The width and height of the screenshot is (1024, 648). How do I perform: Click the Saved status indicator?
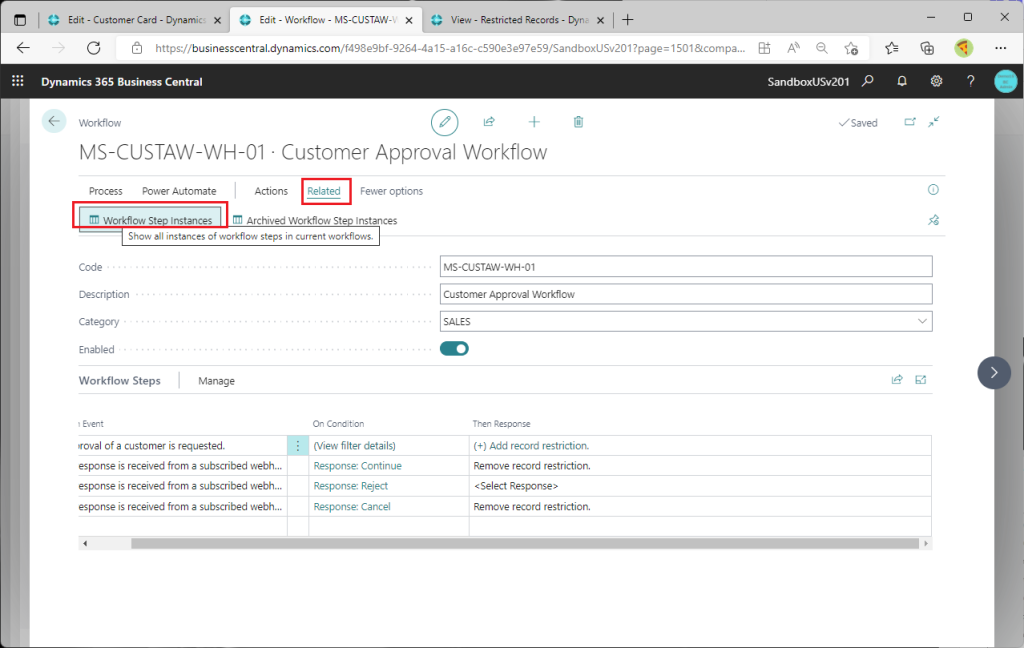[x=857, y=123]
